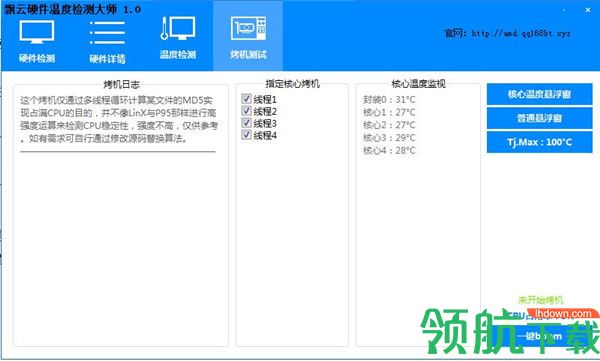Toggle the 线程2 checkbox
This screenshot has height=361, width=600.
pyautogui.click(x=246, y=111)
